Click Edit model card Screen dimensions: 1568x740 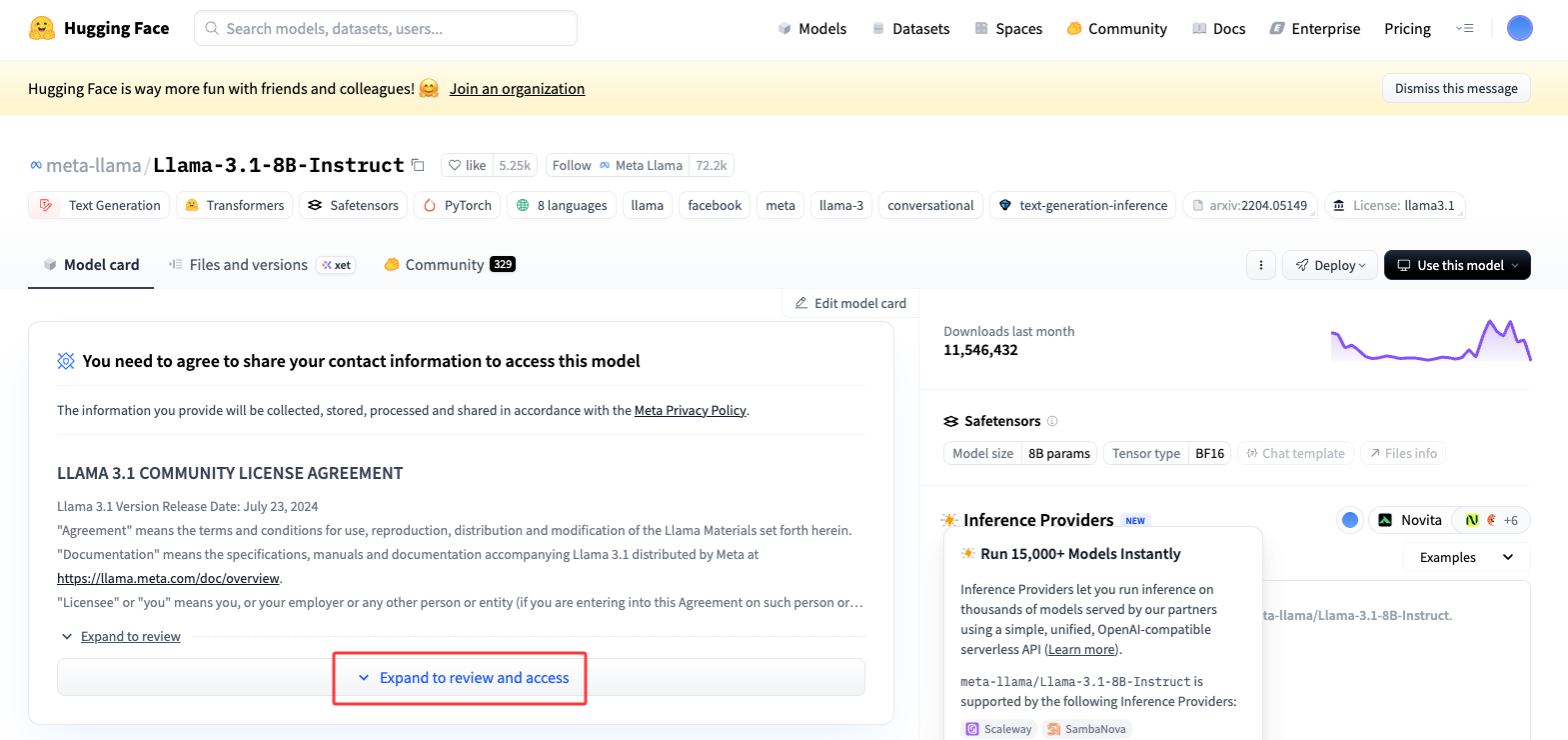point(850,303)
